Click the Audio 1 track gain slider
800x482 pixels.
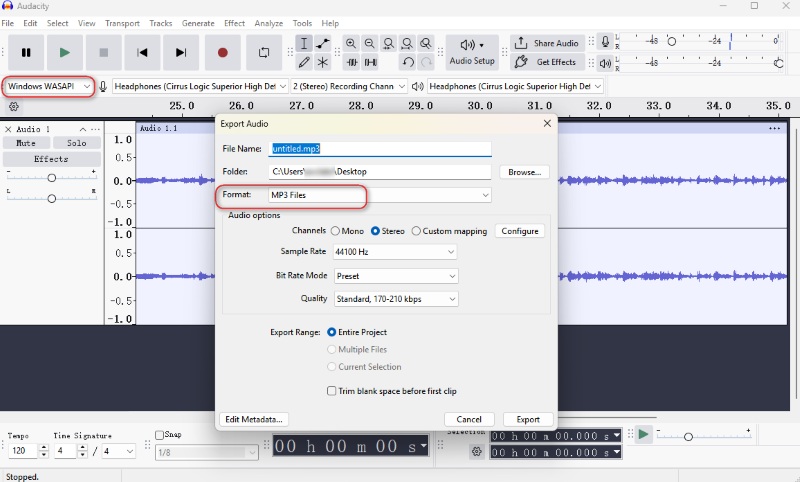[x=52, y=177]
